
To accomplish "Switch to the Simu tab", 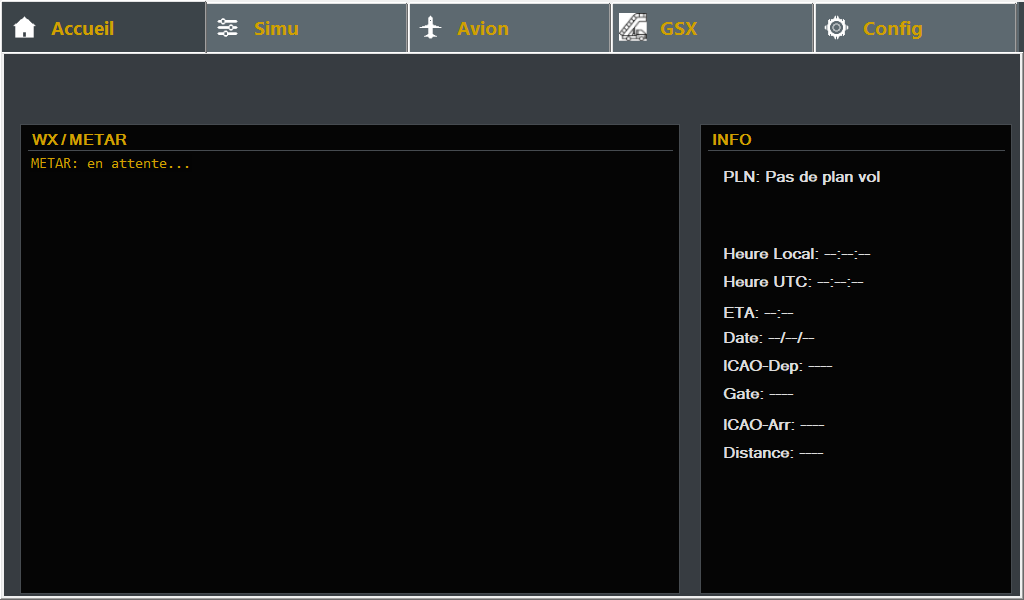I will pyautogui.click(x=276, y=28).
